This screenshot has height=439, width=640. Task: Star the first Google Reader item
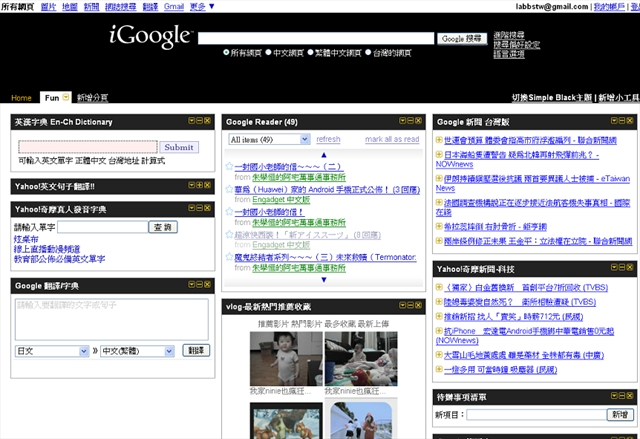pyautogui.click(x=229, y=166)
